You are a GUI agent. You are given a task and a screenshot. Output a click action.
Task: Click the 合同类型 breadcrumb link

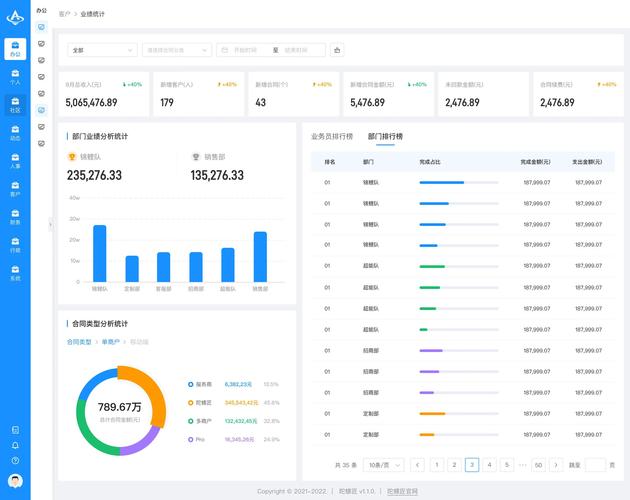coord(78,342)
